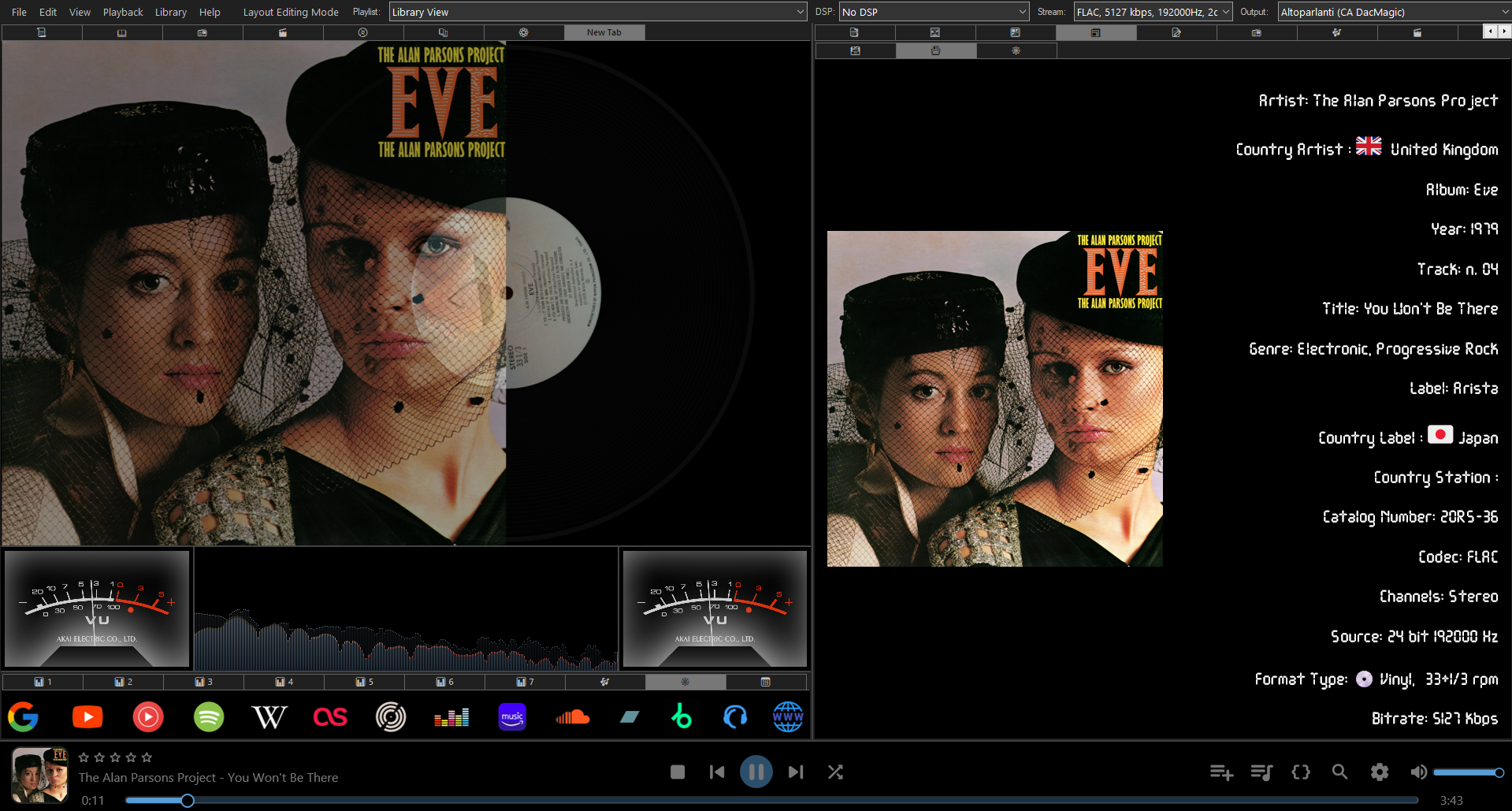Open the WWW globe website icon
The height and width of the screenshot is (811, 1512).
click(x=788, y=716)
